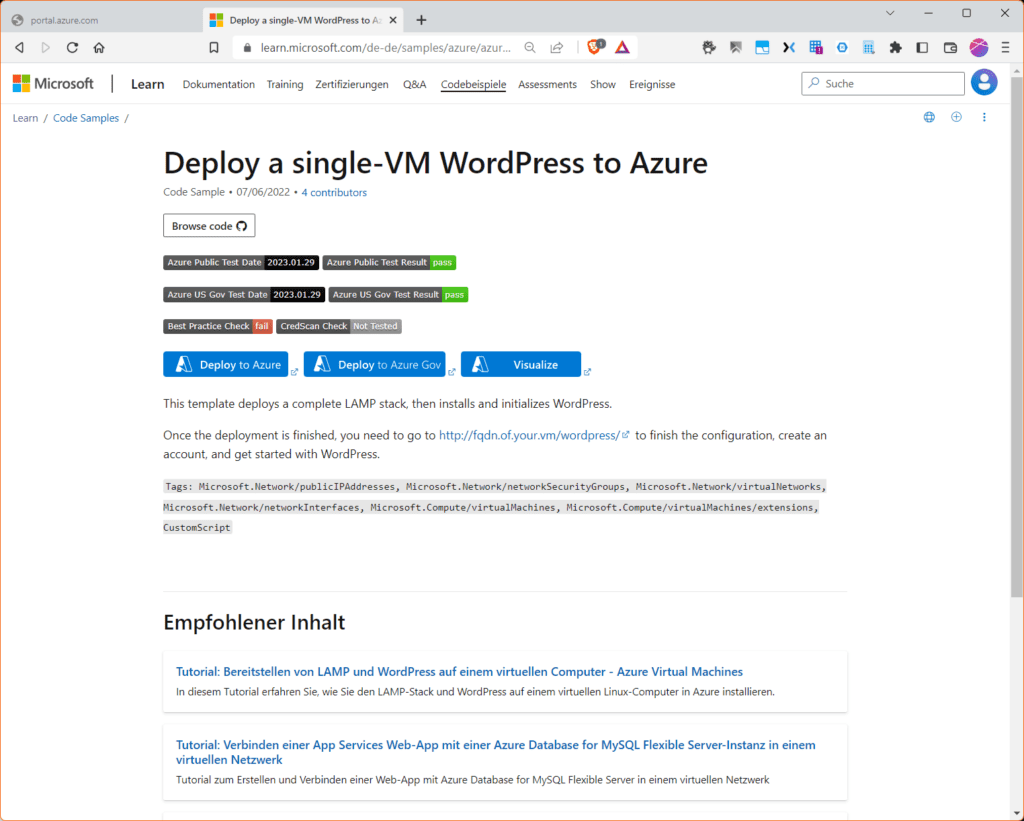This screenshot has height=821, width=1024.
Task: Reload the page with the refresh icon
Action: pos(72,48)
